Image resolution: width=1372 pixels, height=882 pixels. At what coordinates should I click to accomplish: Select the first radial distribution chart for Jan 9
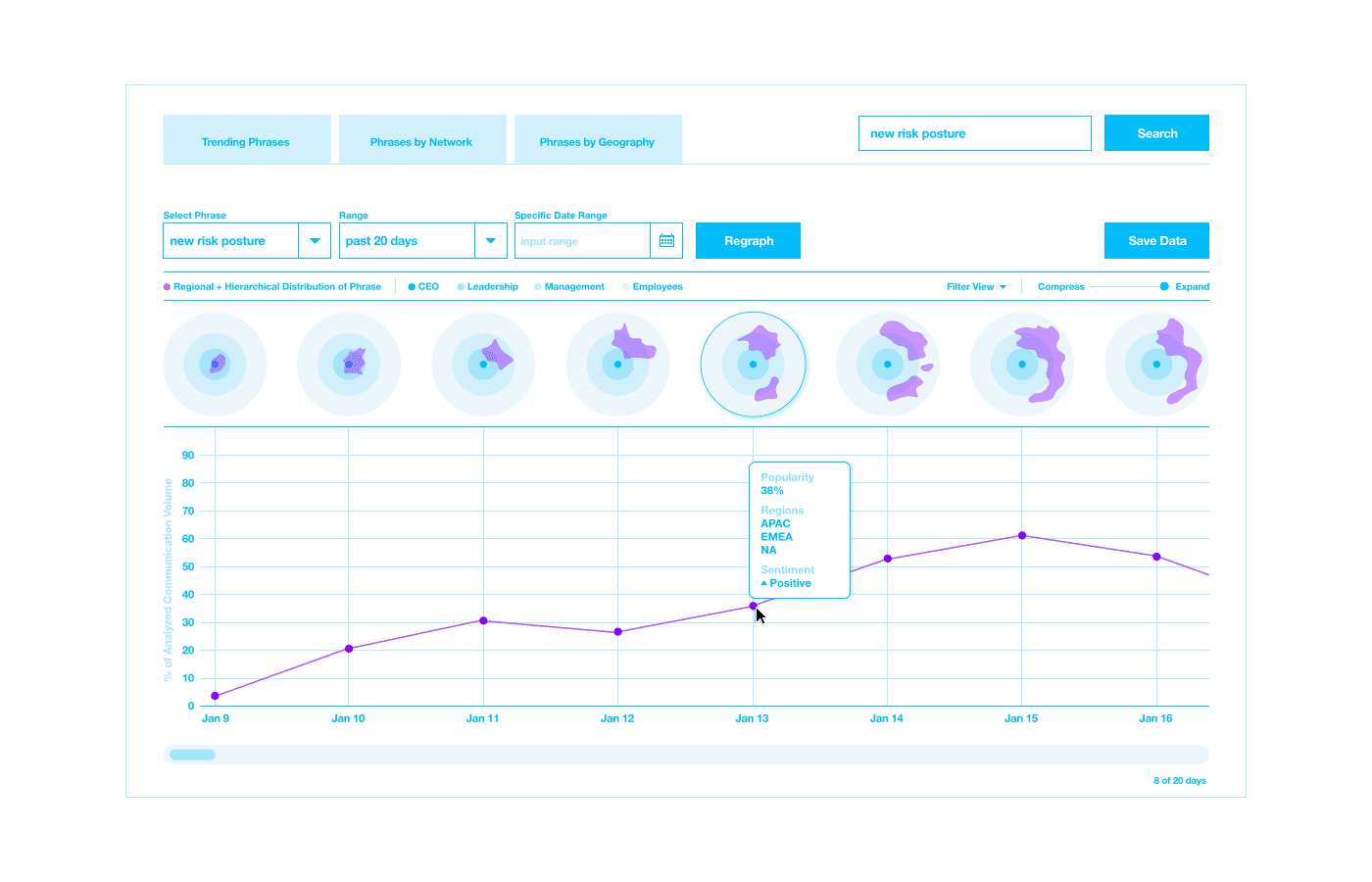[x=215, y=365]
